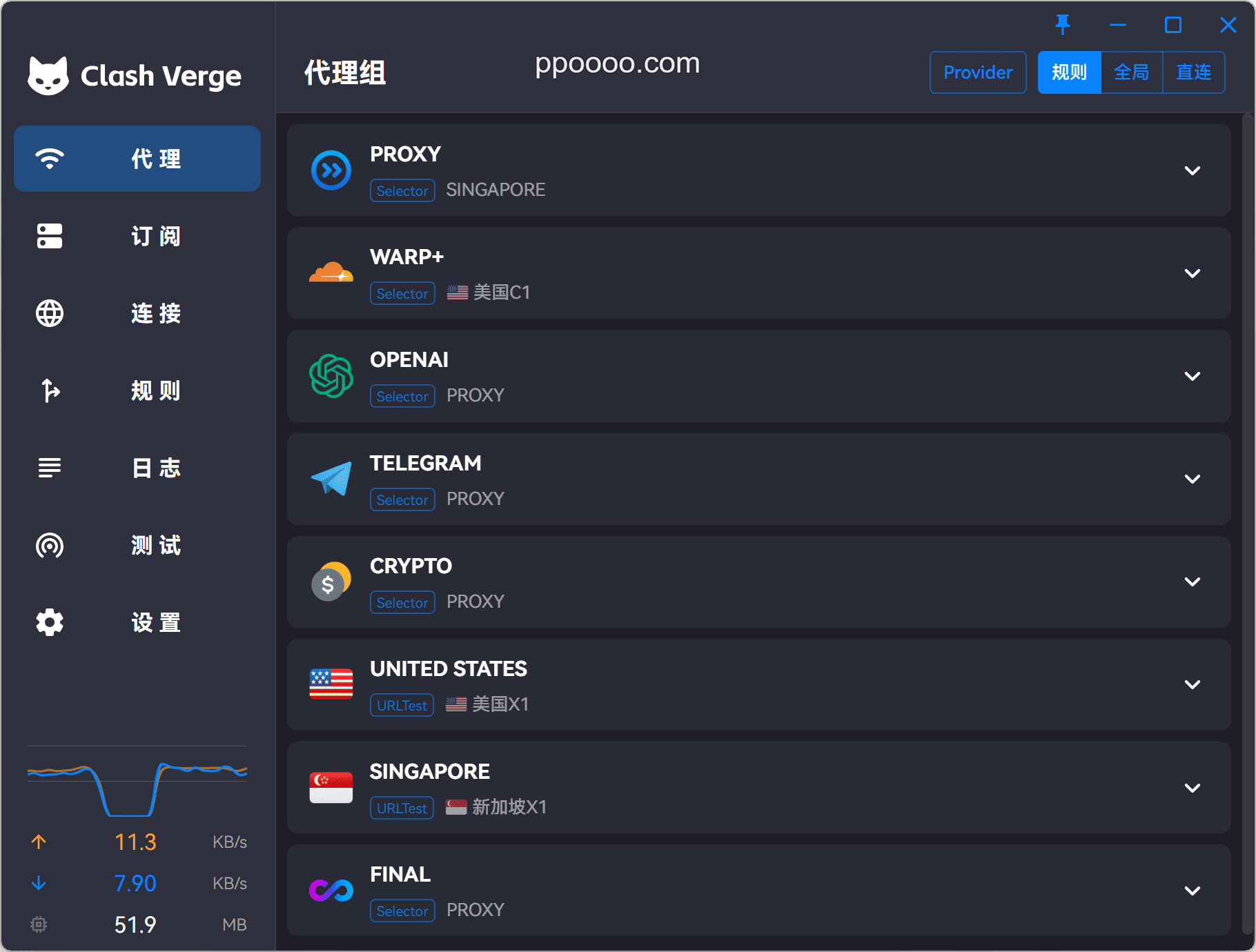The height and width of the screenshot is (952, 1256).
Task: Open the 测试 sidebar page
Action: coord(137,545)
